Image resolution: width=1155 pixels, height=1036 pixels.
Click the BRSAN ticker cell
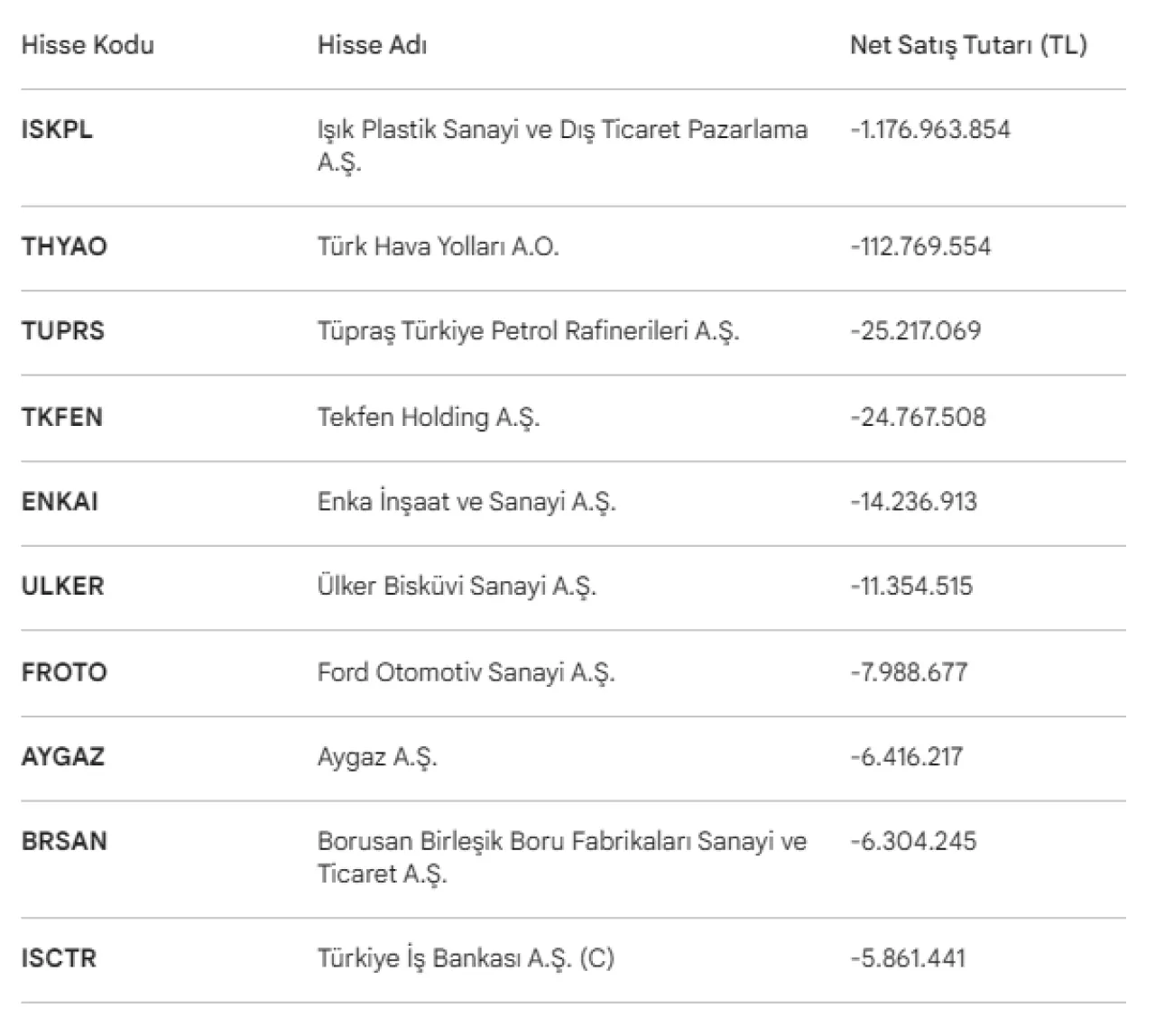click(64, 841)
